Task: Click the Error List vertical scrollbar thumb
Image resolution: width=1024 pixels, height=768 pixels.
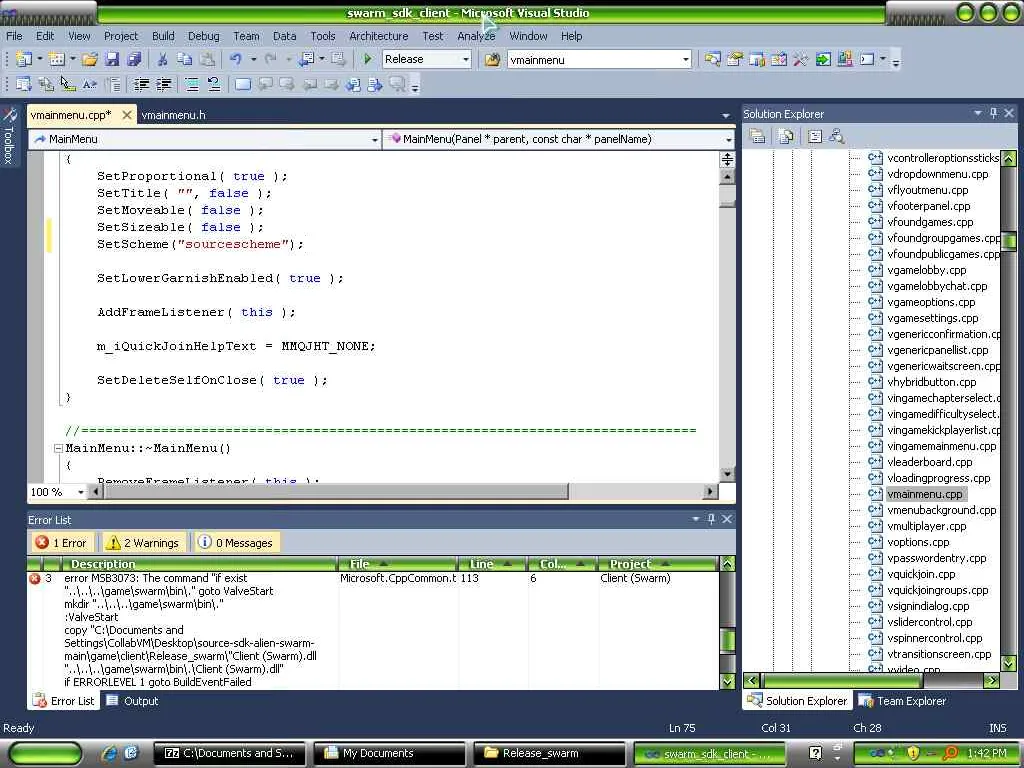Action: pos(727,640)
